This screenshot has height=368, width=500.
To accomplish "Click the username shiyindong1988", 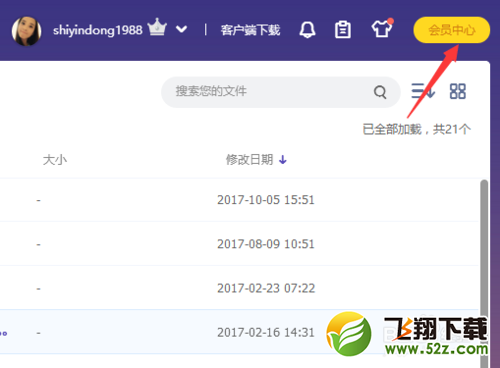I will (x=98, y=30).
